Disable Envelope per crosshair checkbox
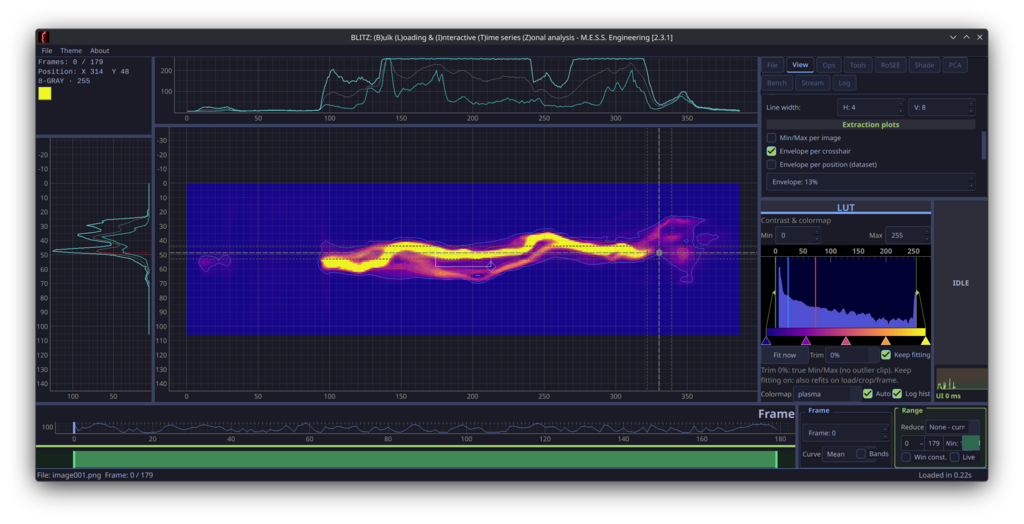This screenshot has width=1024, height=524. tap(771, 151)
